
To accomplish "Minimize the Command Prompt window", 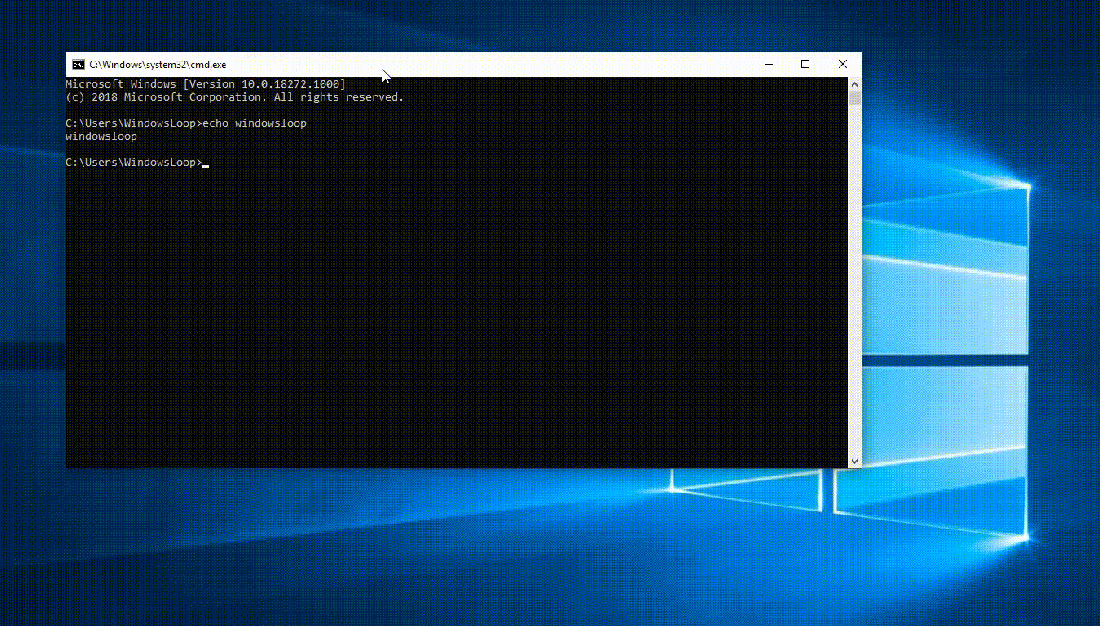I will pyautogui.click(x=769, y=64).
